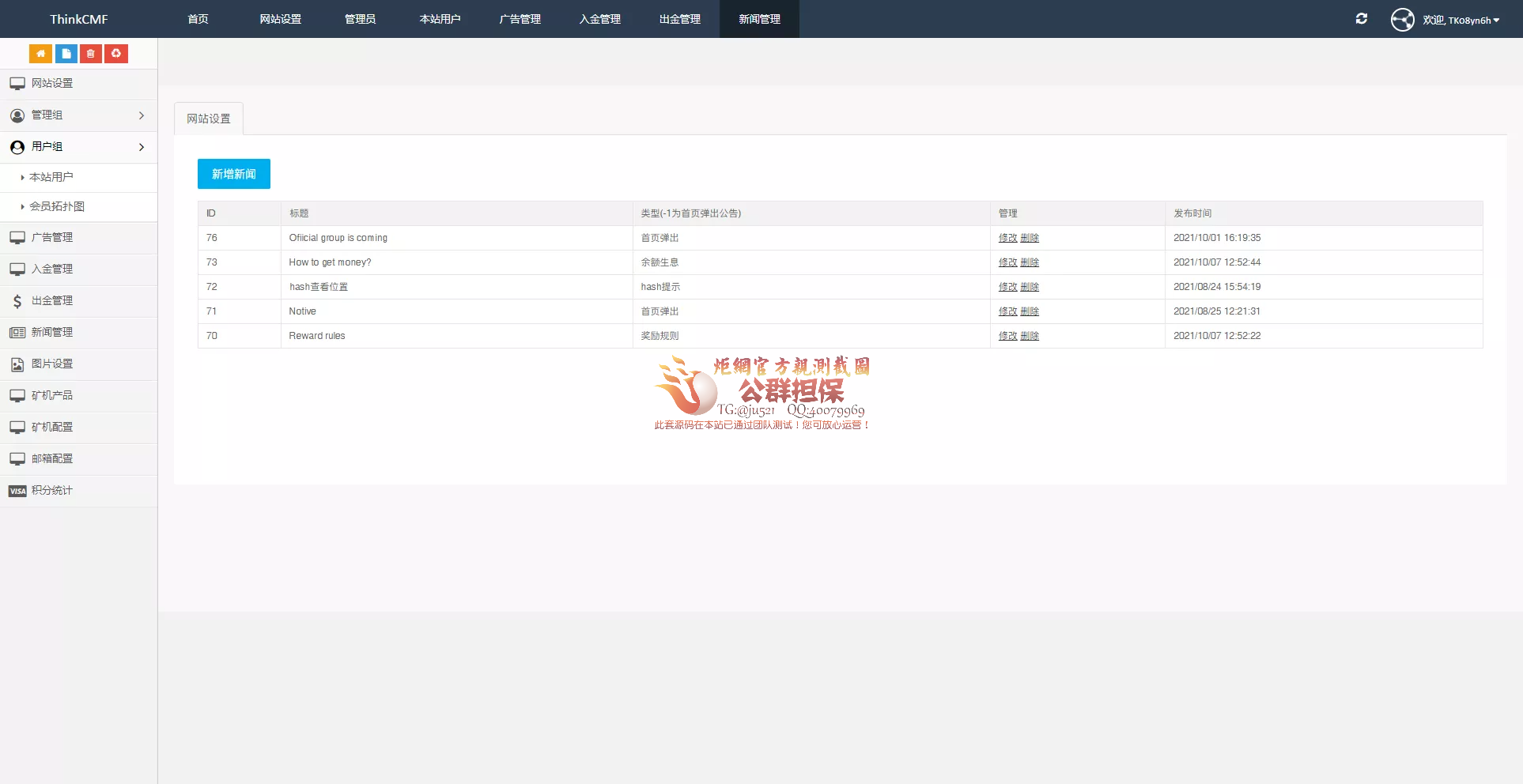Select 本站用户 in the sidebar tree

point(51,178)
